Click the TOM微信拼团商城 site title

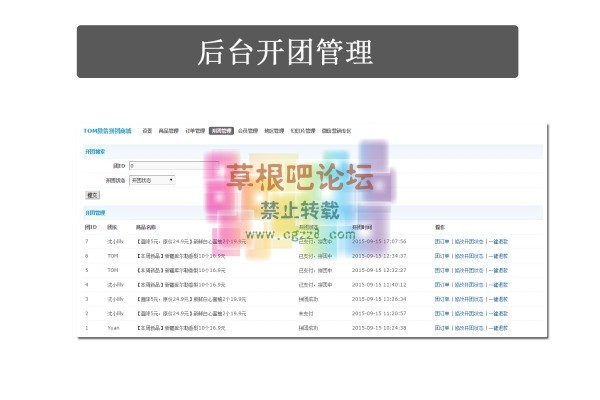pos(108,131)
